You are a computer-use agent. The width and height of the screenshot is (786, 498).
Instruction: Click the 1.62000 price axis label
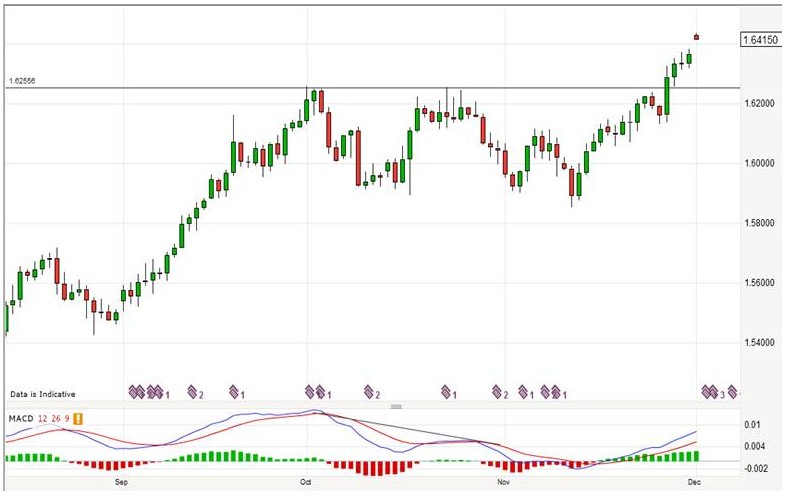pos(759,103)
